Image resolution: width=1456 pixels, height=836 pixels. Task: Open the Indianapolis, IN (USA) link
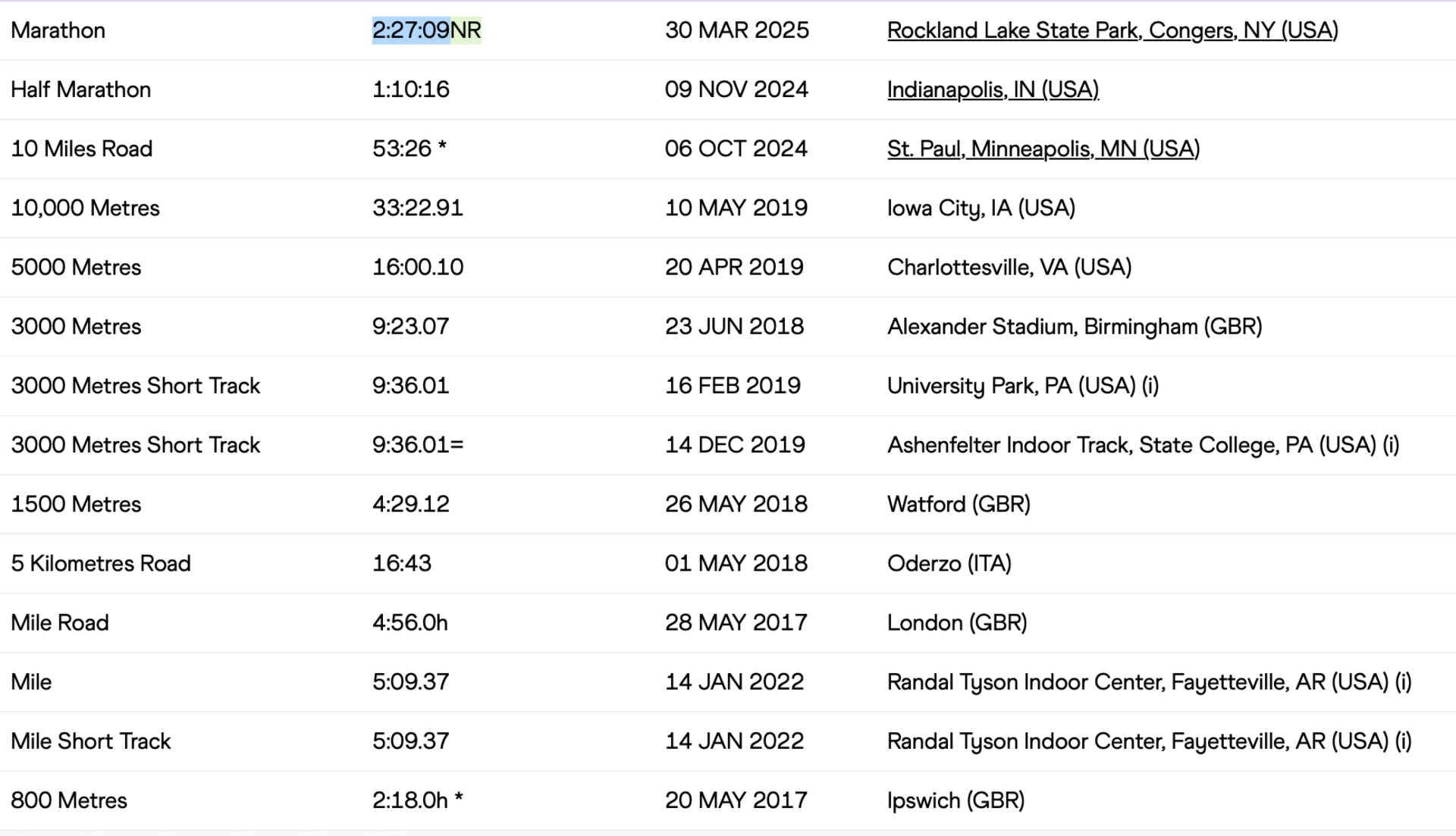pos(993,89)
